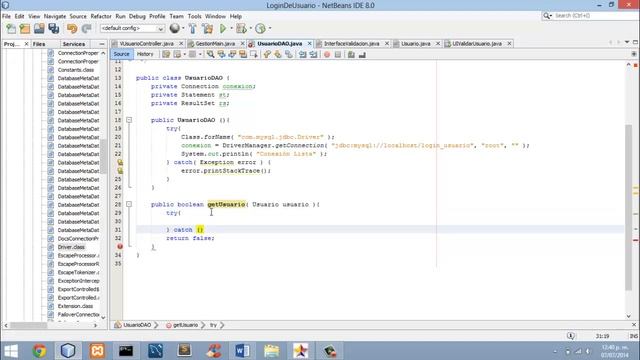Debug project toolbar icon
The width and height of the screenshot is (640, 360).
(x=241, y=29)
